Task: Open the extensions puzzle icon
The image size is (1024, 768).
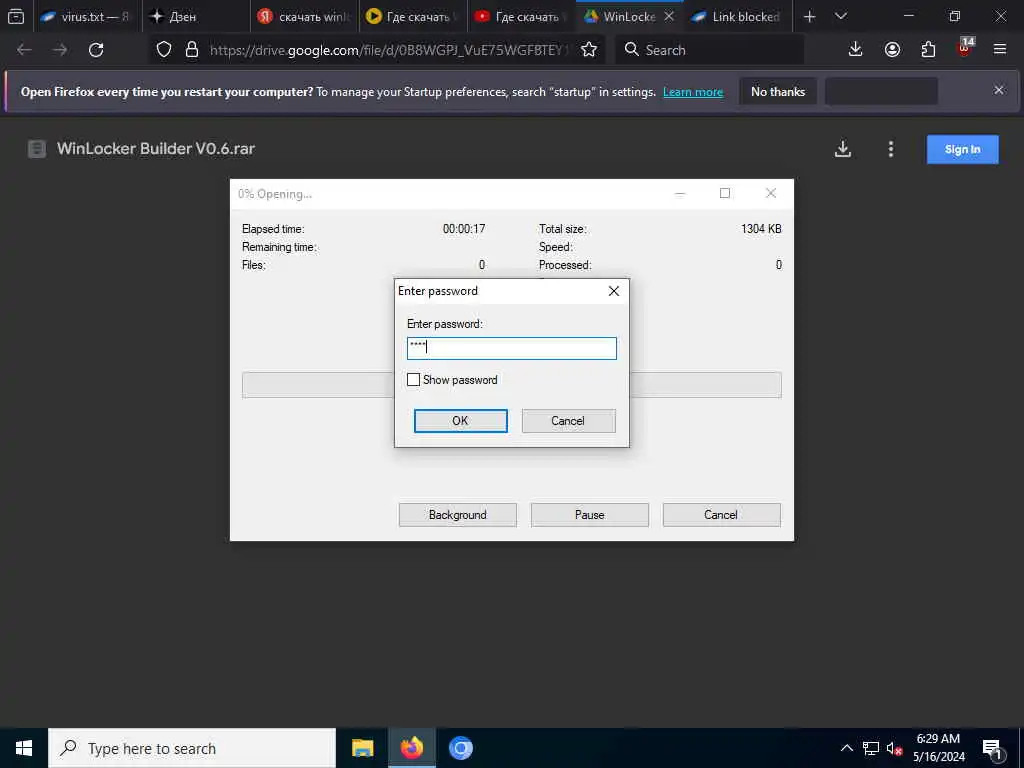Action: tap(928, 50)
